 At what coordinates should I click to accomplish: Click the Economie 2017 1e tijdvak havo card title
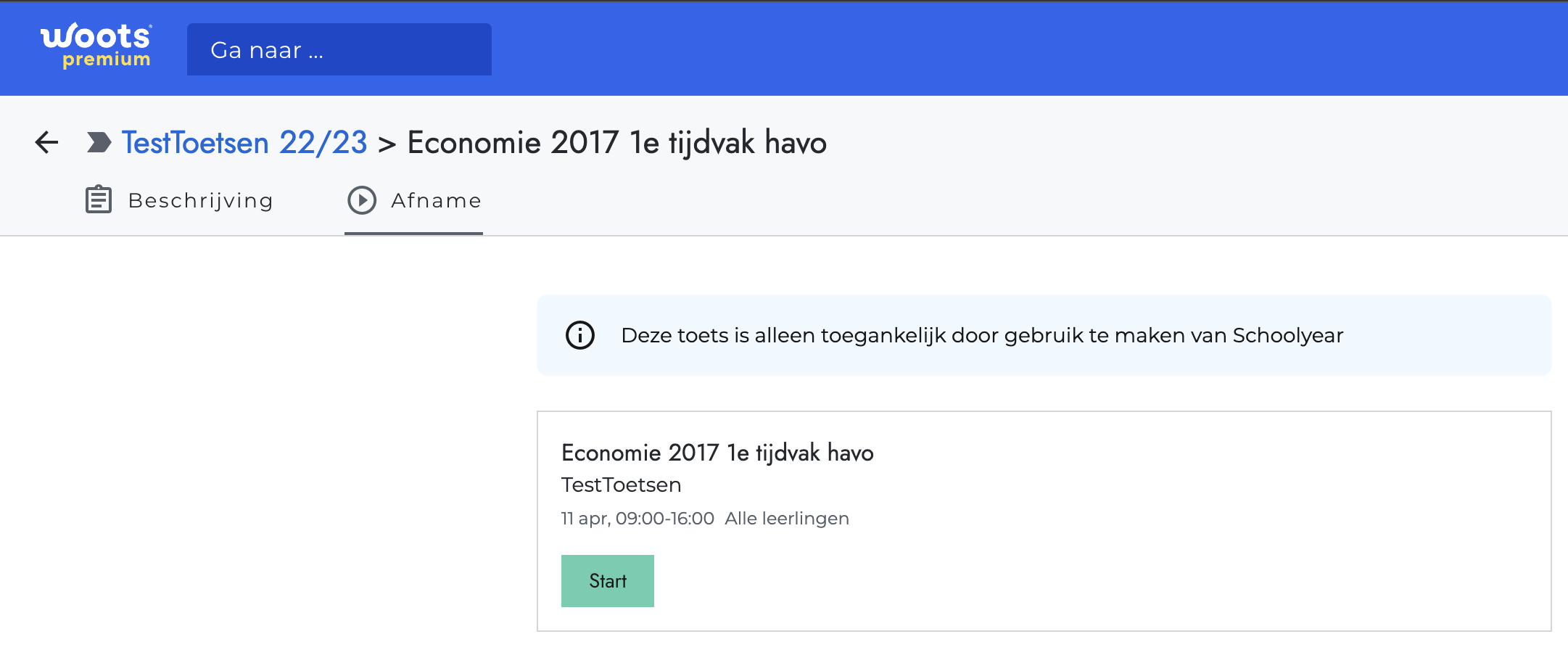click(x=717, y=453)
